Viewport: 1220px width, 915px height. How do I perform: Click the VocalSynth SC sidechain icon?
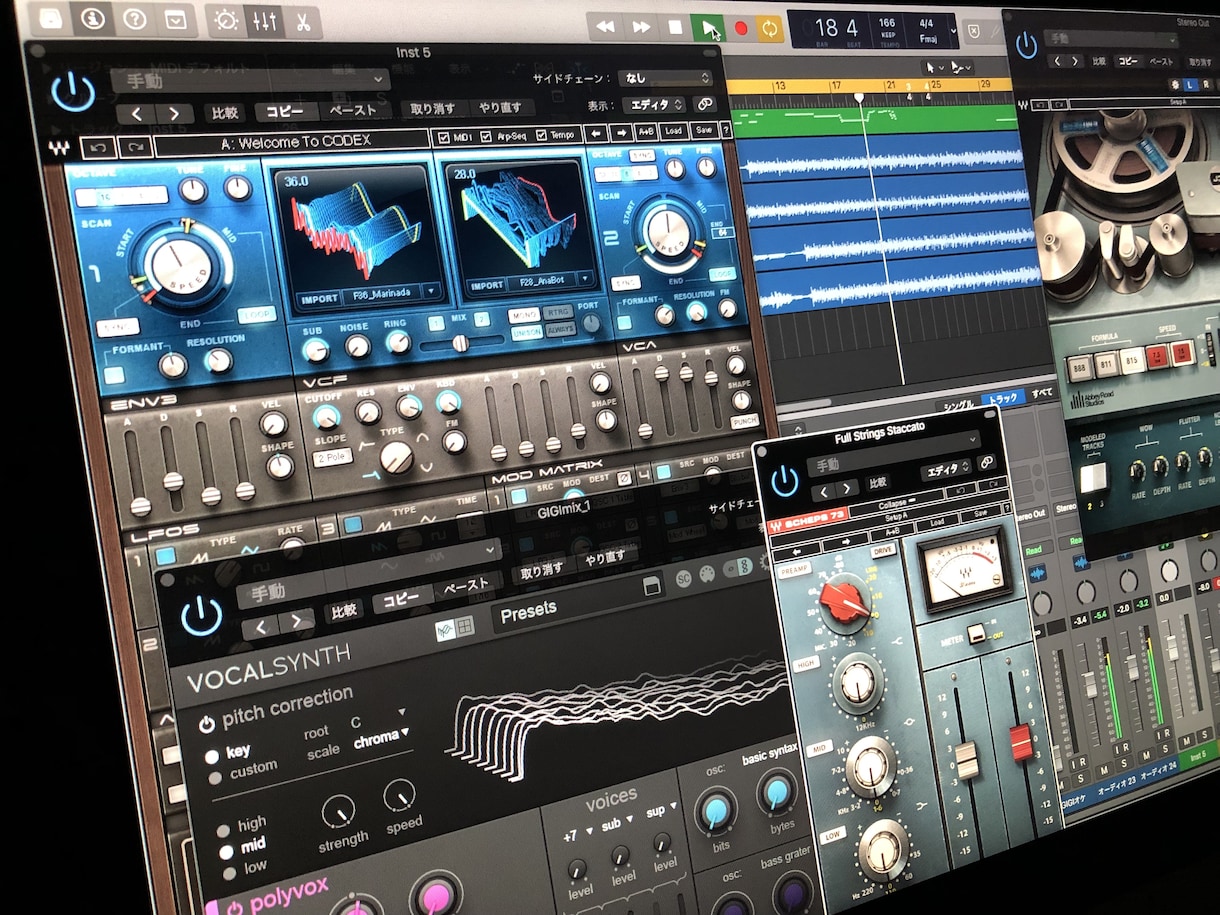(x=684, y=577)
